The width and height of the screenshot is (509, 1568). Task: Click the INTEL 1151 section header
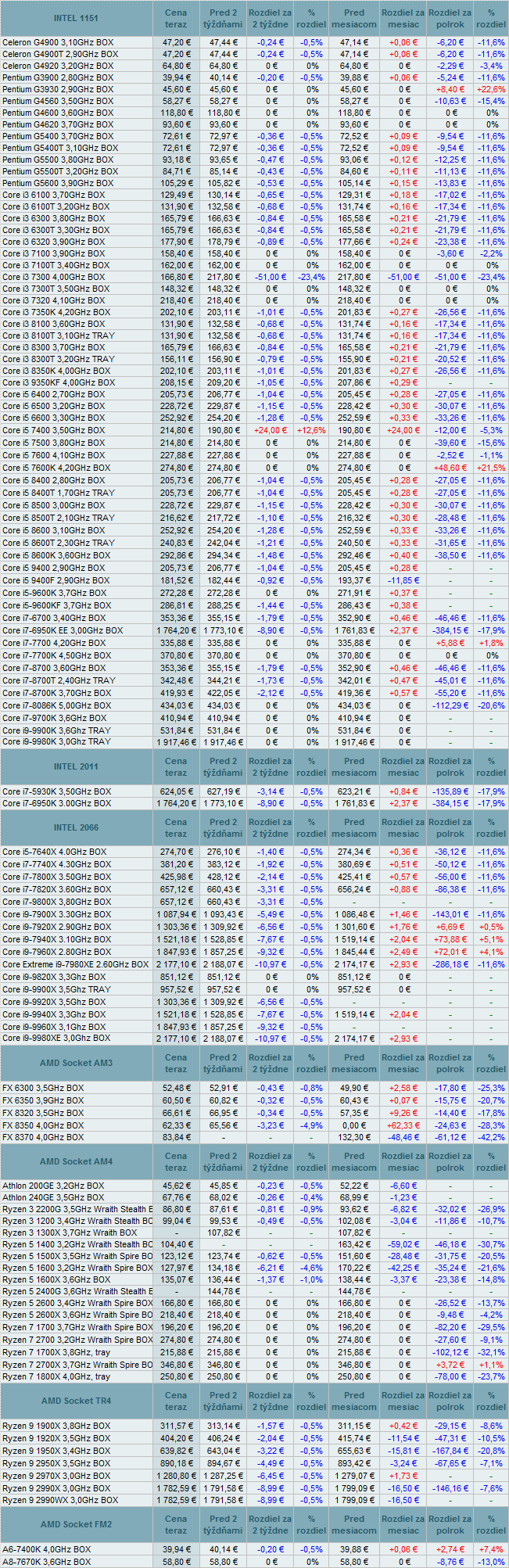pyautogui.click(x=77, y=18)
